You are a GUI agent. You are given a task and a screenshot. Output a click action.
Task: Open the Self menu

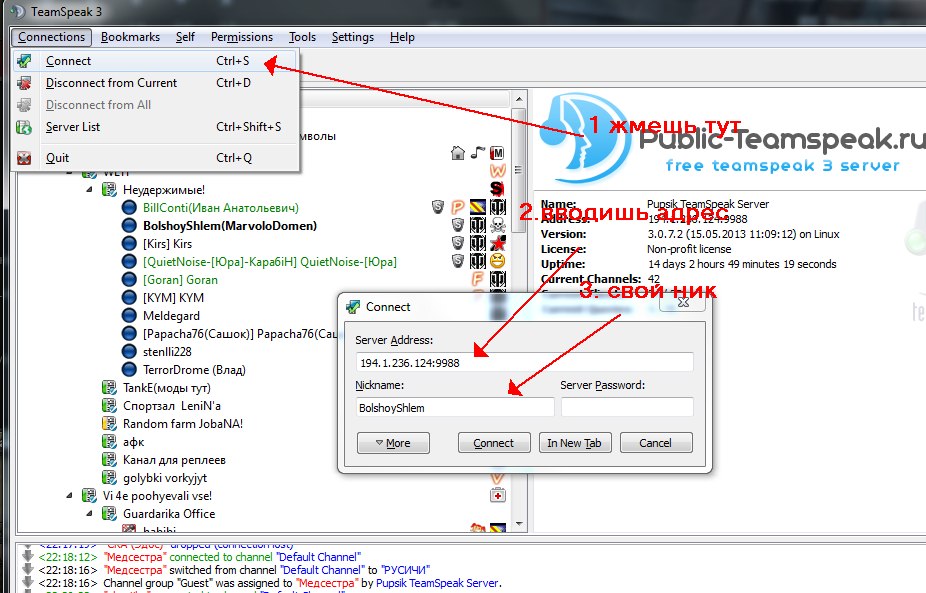tap(185, 37)
